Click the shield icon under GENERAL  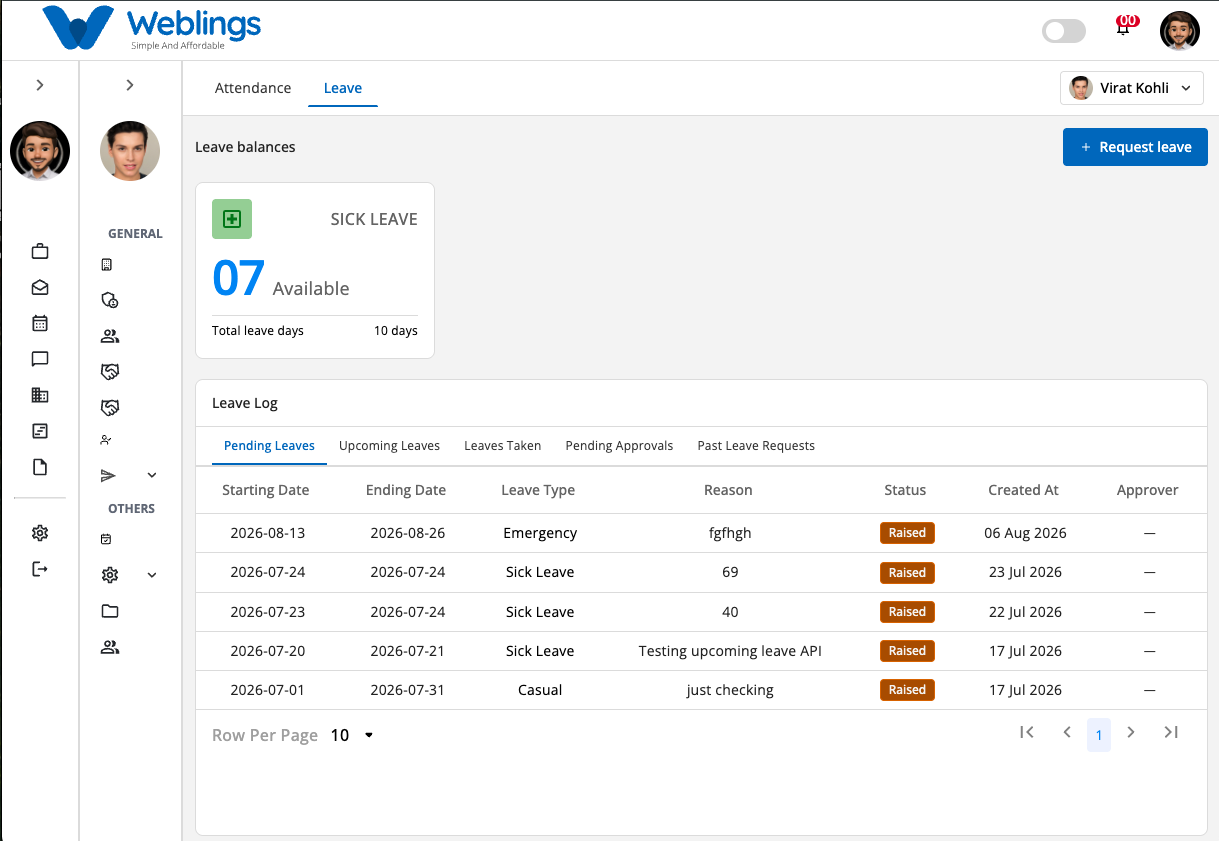pyautogui.click(x=110, y=300)
